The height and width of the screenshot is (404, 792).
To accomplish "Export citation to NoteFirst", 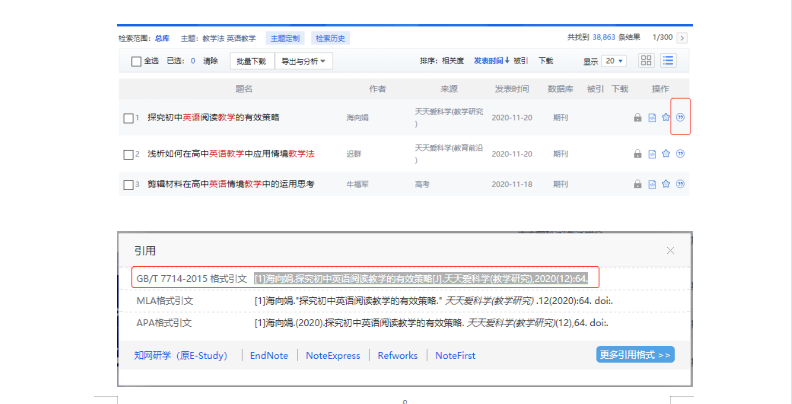I will (456, 356).
